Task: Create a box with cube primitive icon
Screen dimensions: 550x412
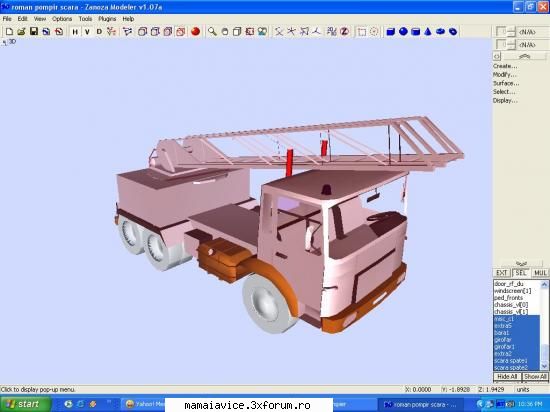Action: [390, 32]
